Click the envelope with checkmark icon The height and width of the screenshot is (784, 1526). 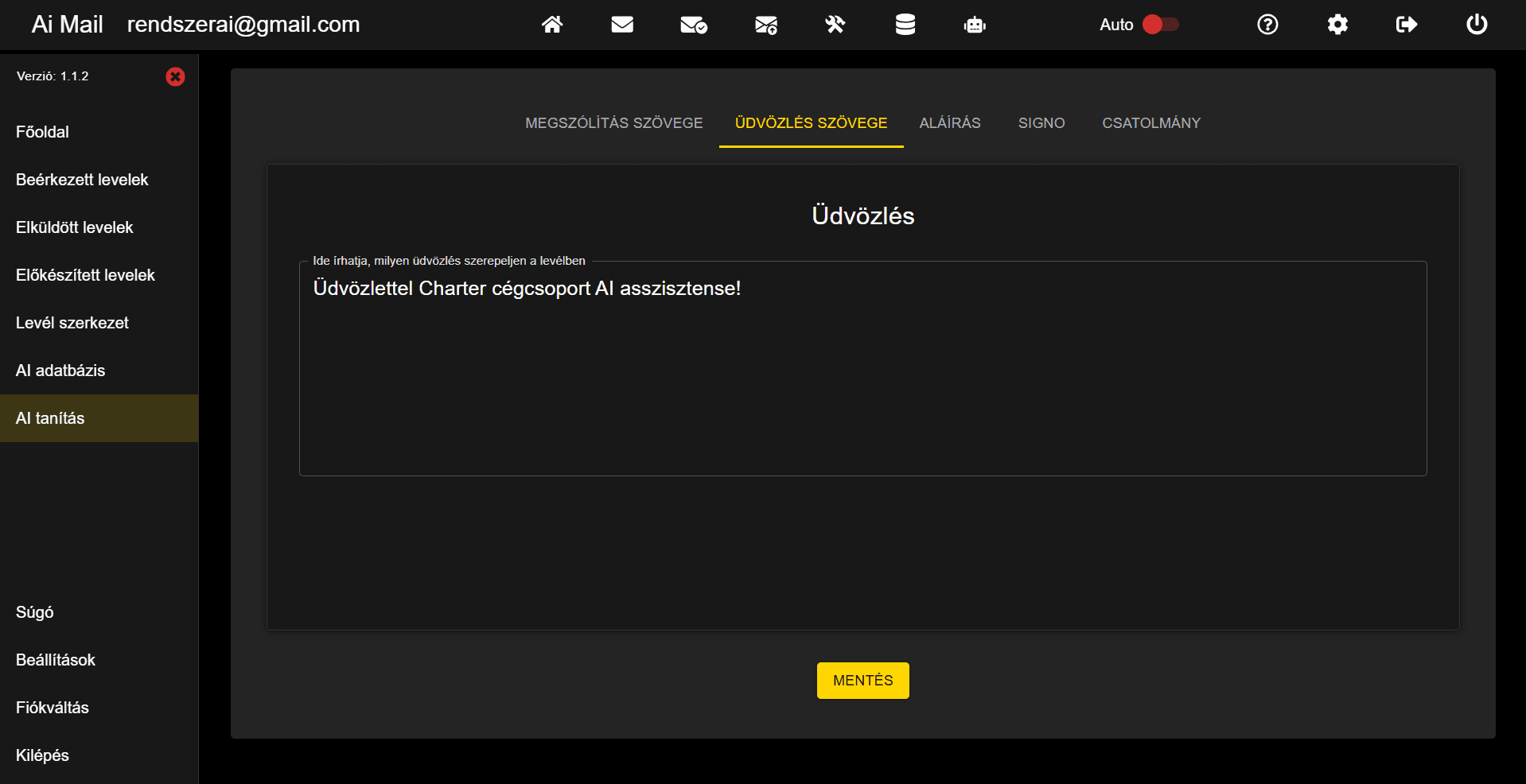pos(693,25)
